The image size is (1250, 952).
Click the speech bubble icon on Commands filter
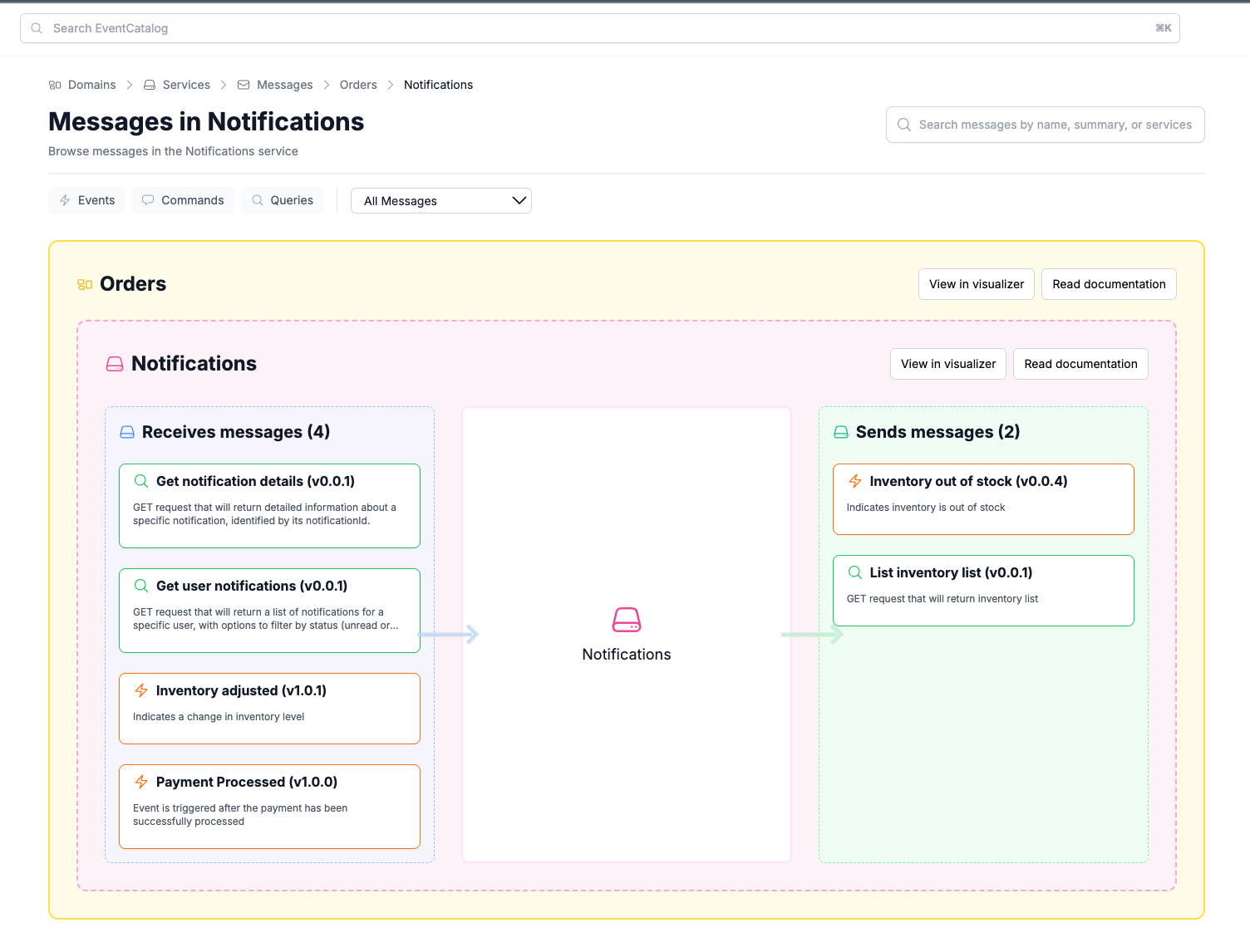tap(148, 200)
